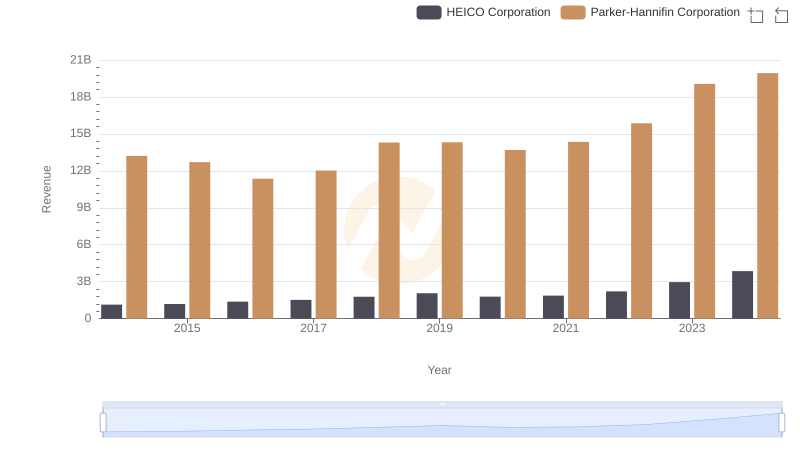The image size is (800, 461).
Task: Click the Parker-Hannifin bar for 2022
Action: point(641,221)
